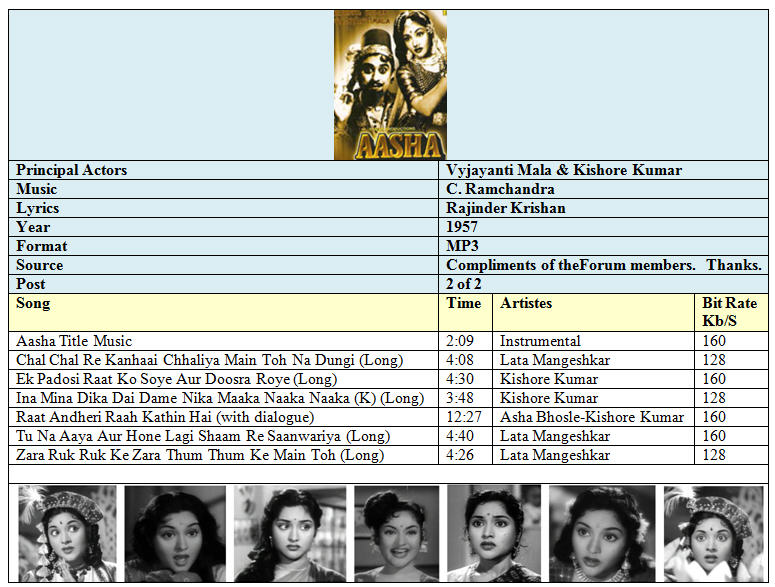Click bit rate 160 for Ek Padosi row
This screenshot has height=587, width=775.
click(x=714, y=379)
